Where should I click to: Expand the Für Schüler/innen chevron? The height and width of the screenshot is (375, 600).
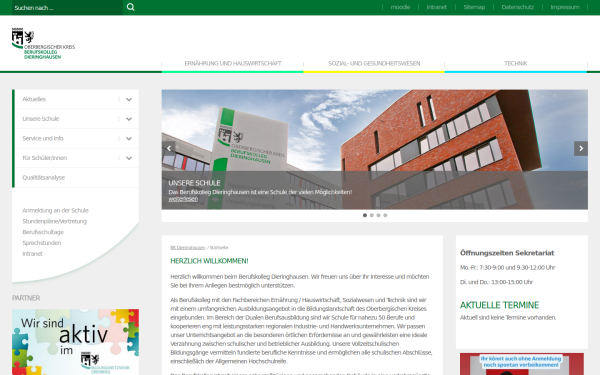point(129,158)
